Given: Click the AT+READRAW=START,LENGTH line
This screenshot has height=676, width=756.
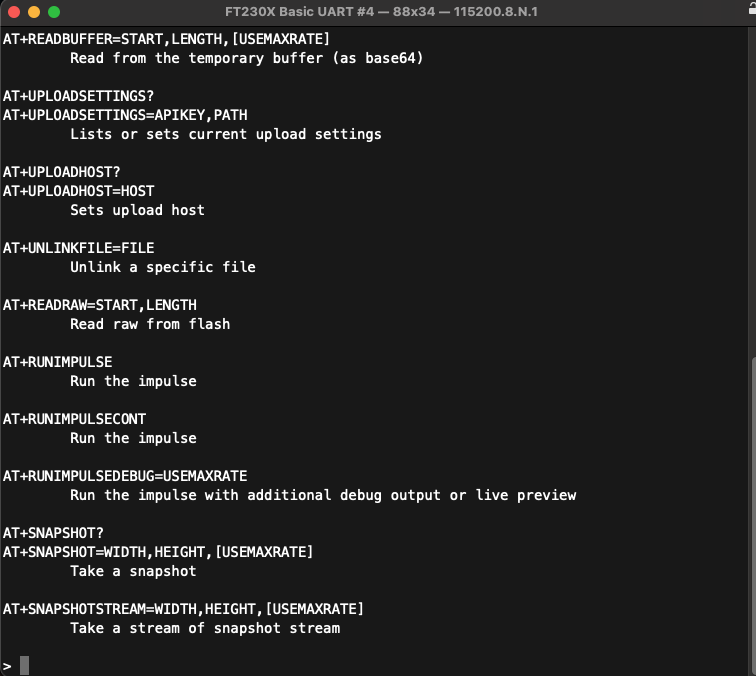Looking at the screenshot, I should [x=100, y=305].
